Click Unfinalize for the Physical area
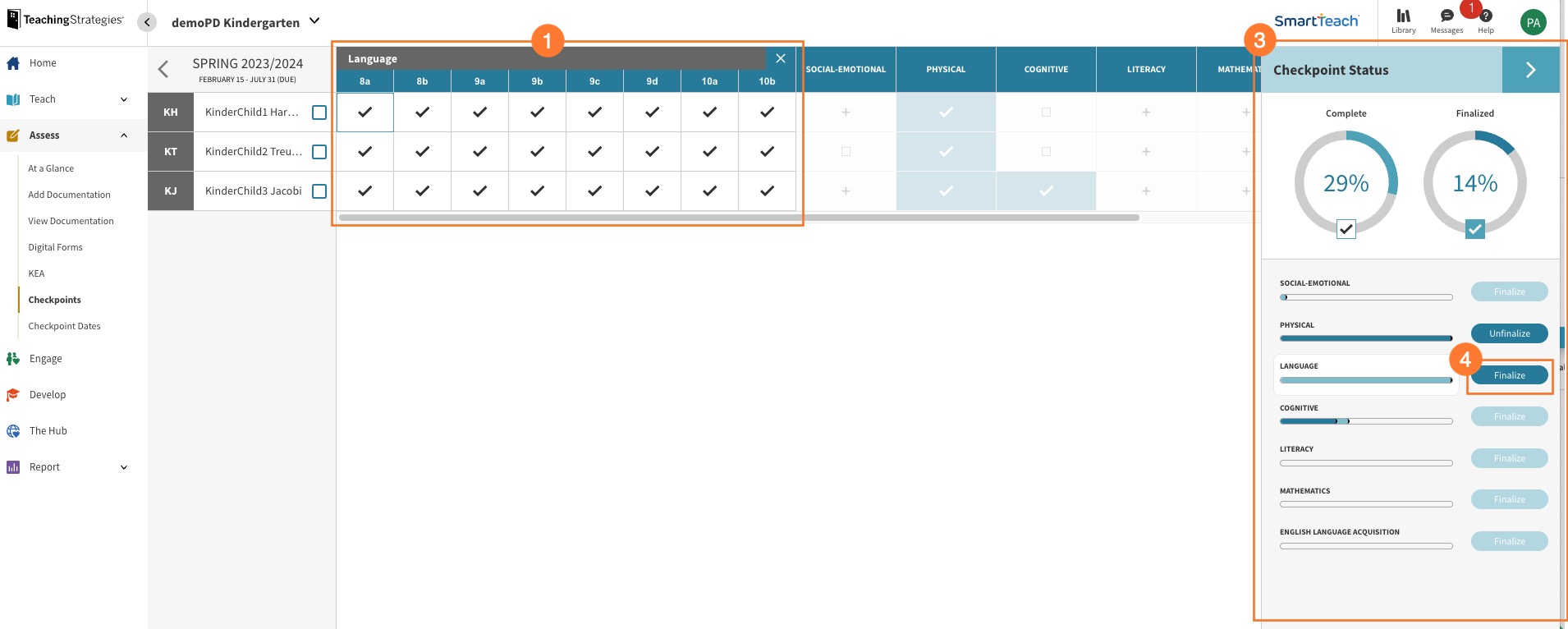 pos(1509,333)
